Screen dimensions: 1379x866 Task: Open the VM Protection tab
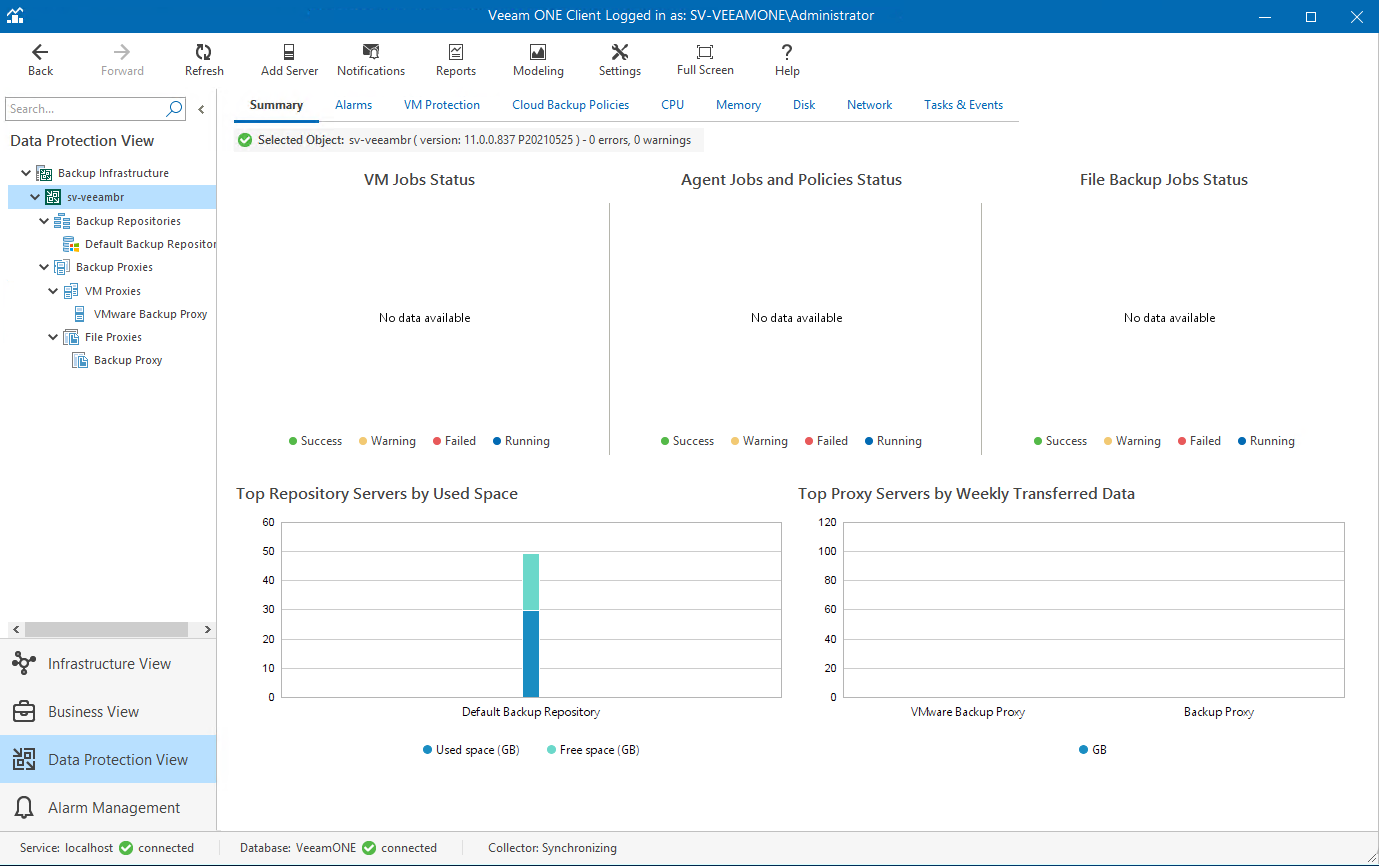pyautogui.click(x=442, y=105)
